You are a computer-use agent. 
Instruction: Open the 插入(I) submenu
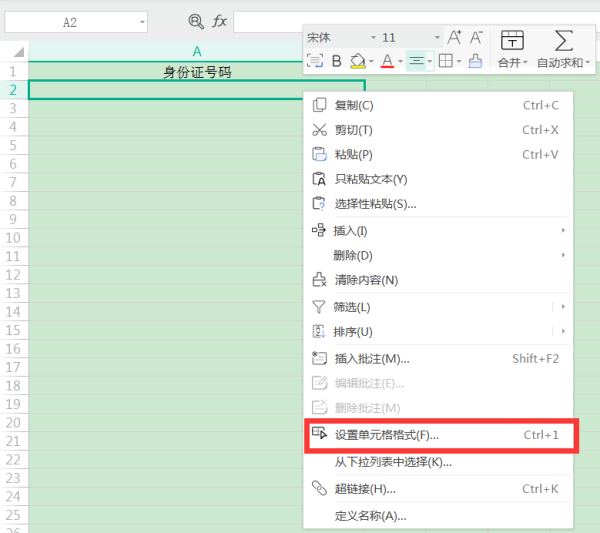click(438, 231)
